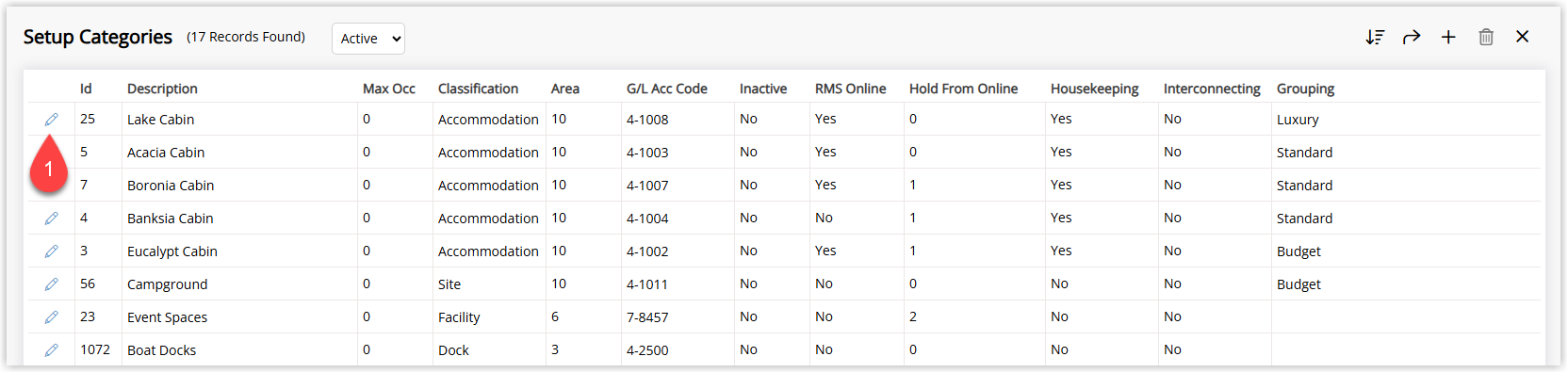Sort by the Inactive column header
The height and width of the screenshot is (373, 1568).
coord(763,89)
